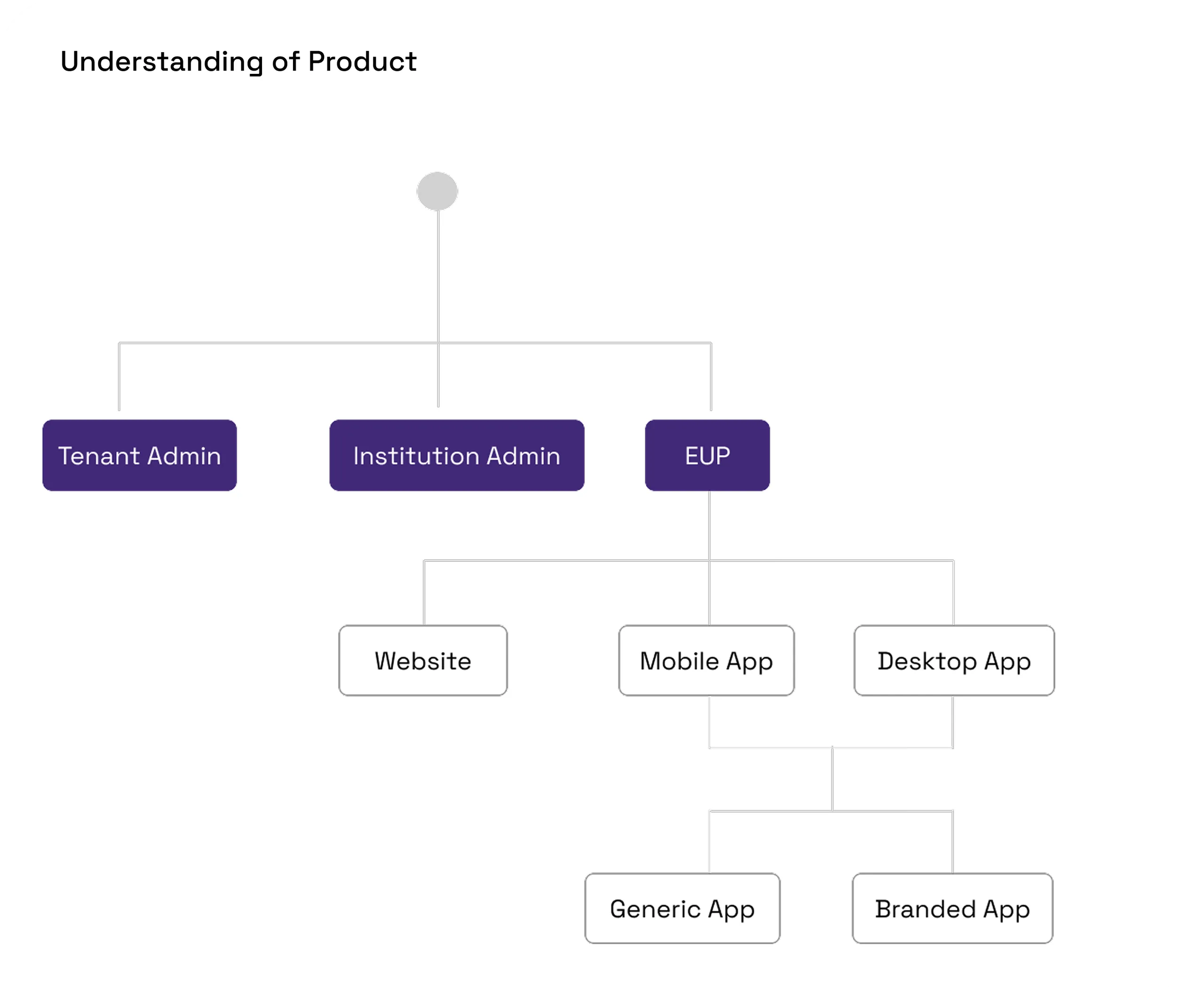
Task: Click the connector line above Generic App
Action: pos(709,842)
